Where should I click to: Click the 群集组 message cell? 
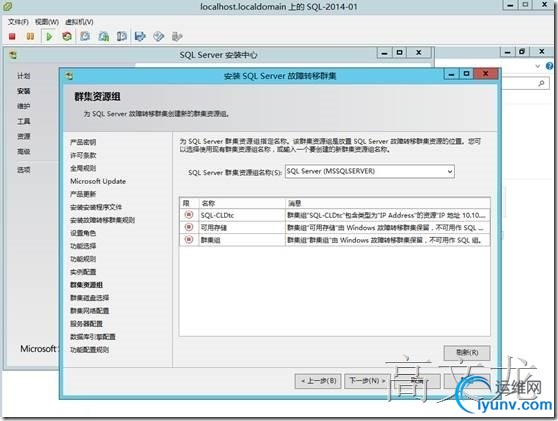[x=388, y=240]
